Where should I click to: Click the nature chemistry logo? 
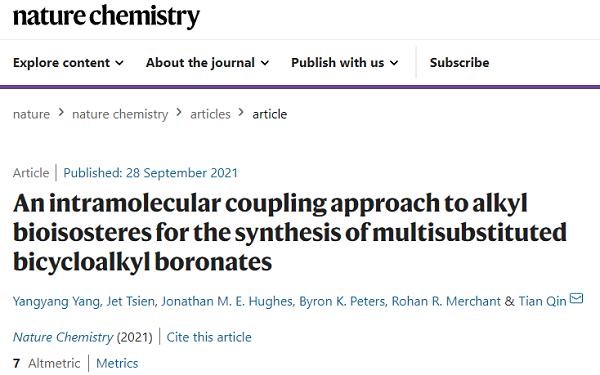pos(106,16)
